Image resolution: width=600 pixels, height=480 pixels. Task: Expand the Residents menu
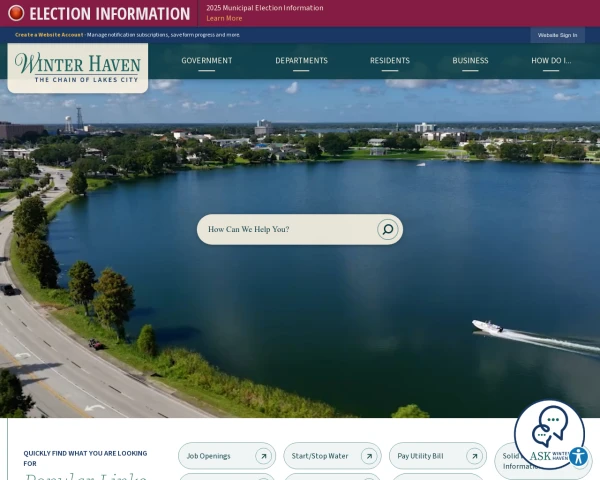(389, 61)
